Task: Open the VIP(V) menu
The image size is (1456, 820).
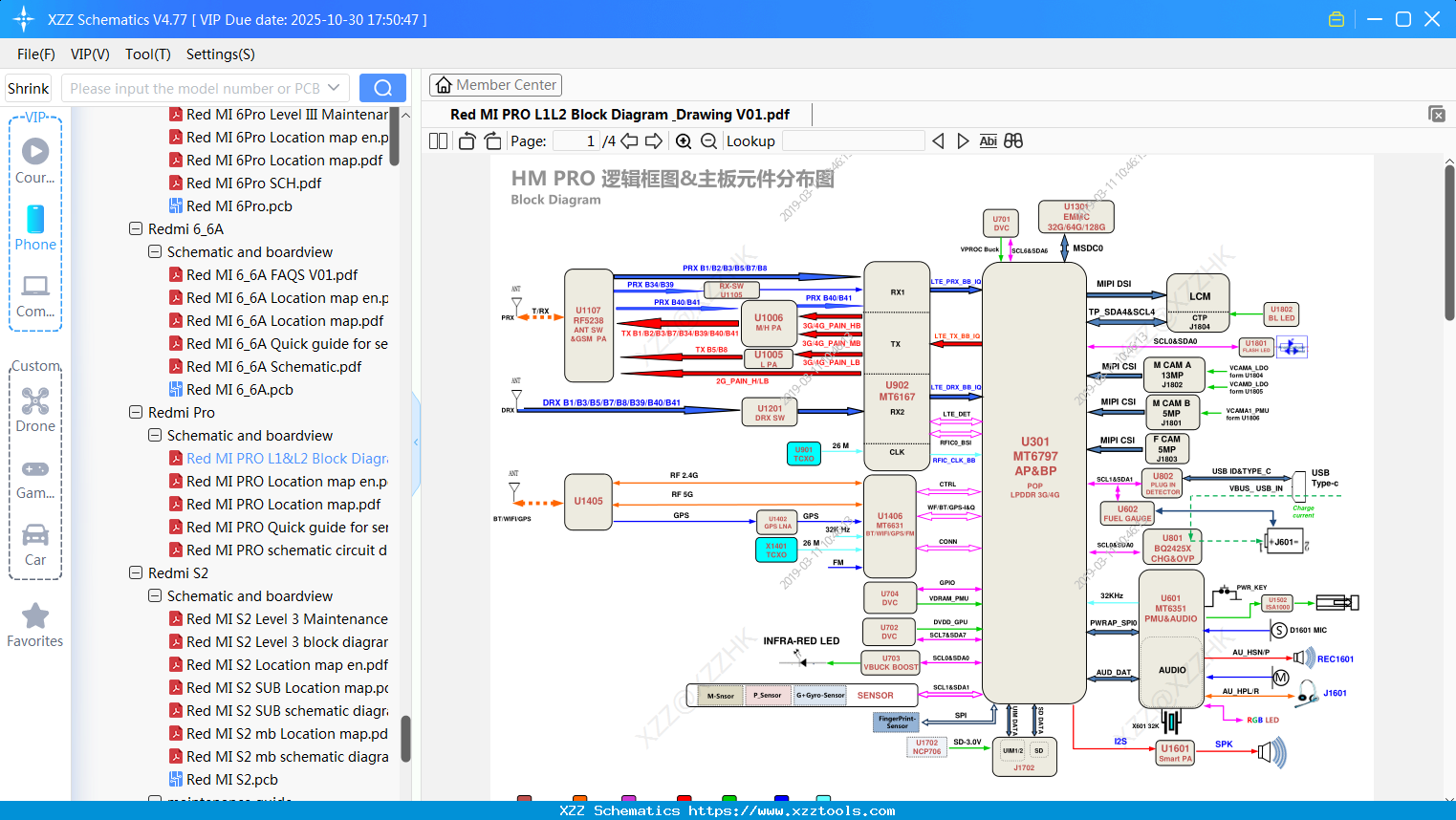Action: [90, 54]
